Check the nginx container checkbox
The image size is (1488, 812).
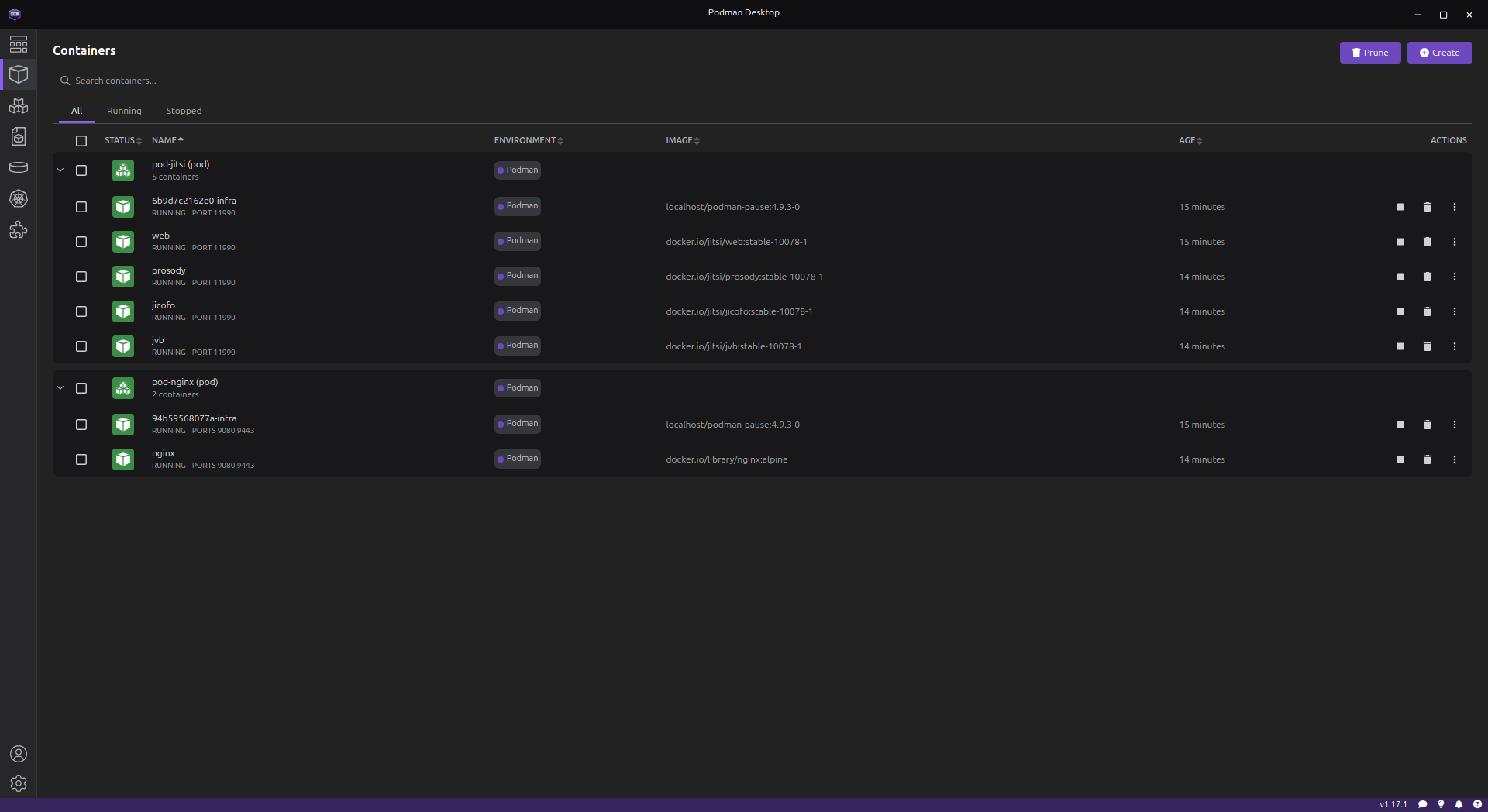(81, 459)
